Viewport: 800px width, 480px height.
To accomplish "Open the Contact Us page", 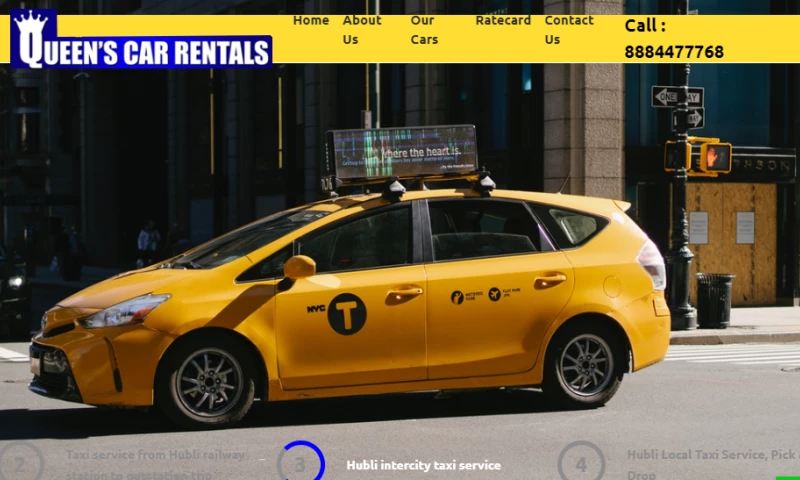I will click(569, 30).
